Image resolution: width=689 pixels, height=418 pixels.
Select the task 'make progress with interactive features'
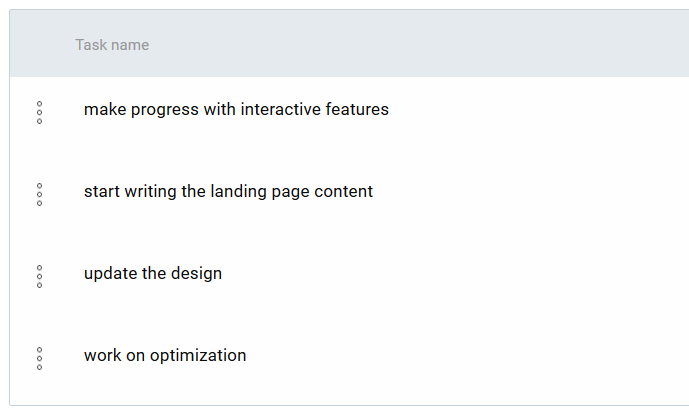[x=236, y=109]
